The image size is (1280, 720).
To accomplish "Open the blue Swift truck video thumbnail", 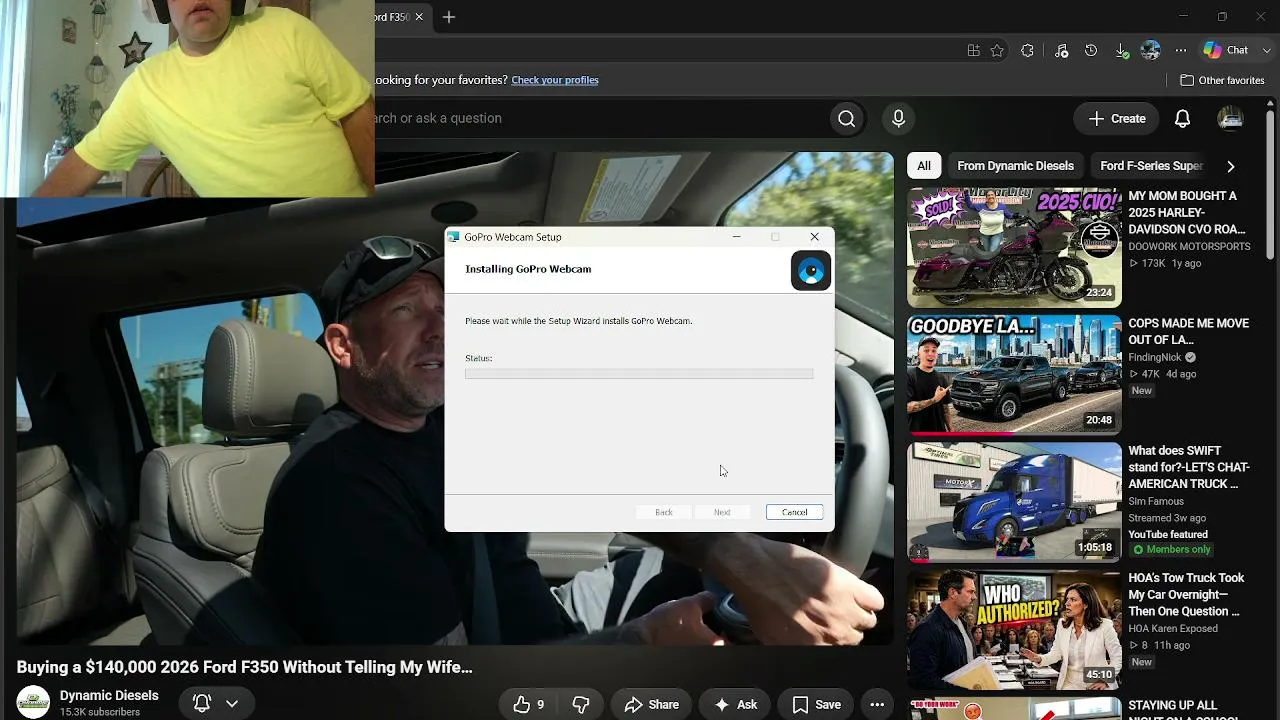I will coord(1014,502).
